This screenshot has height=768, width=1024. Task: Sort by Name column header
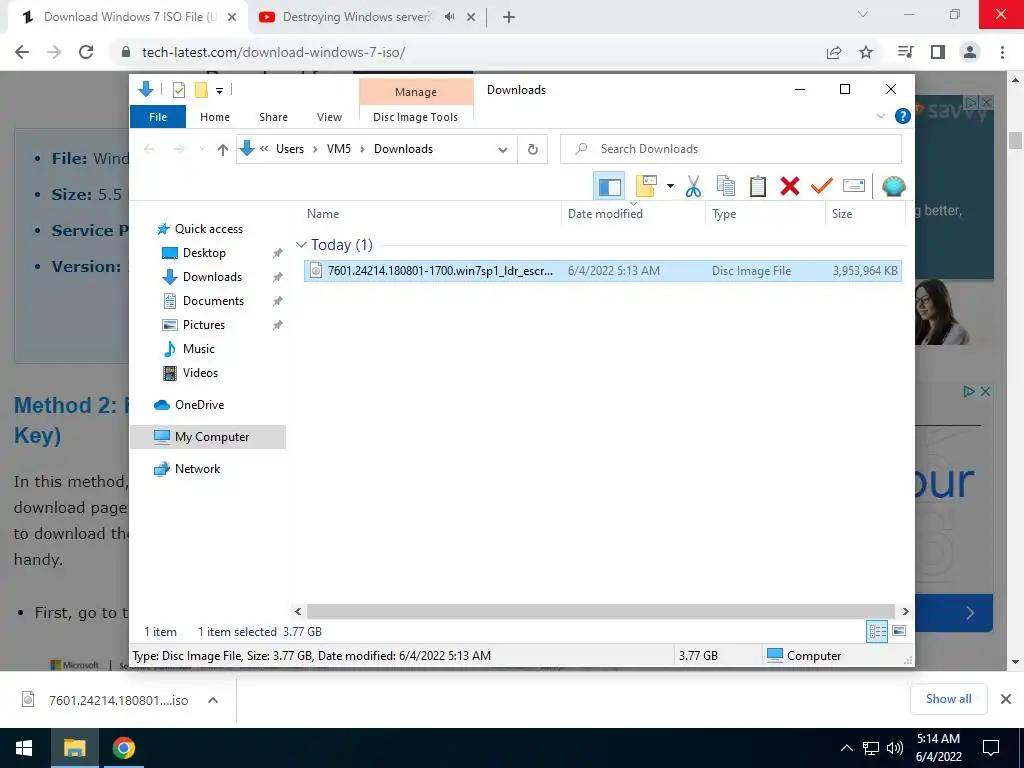[x=431, y=214]
